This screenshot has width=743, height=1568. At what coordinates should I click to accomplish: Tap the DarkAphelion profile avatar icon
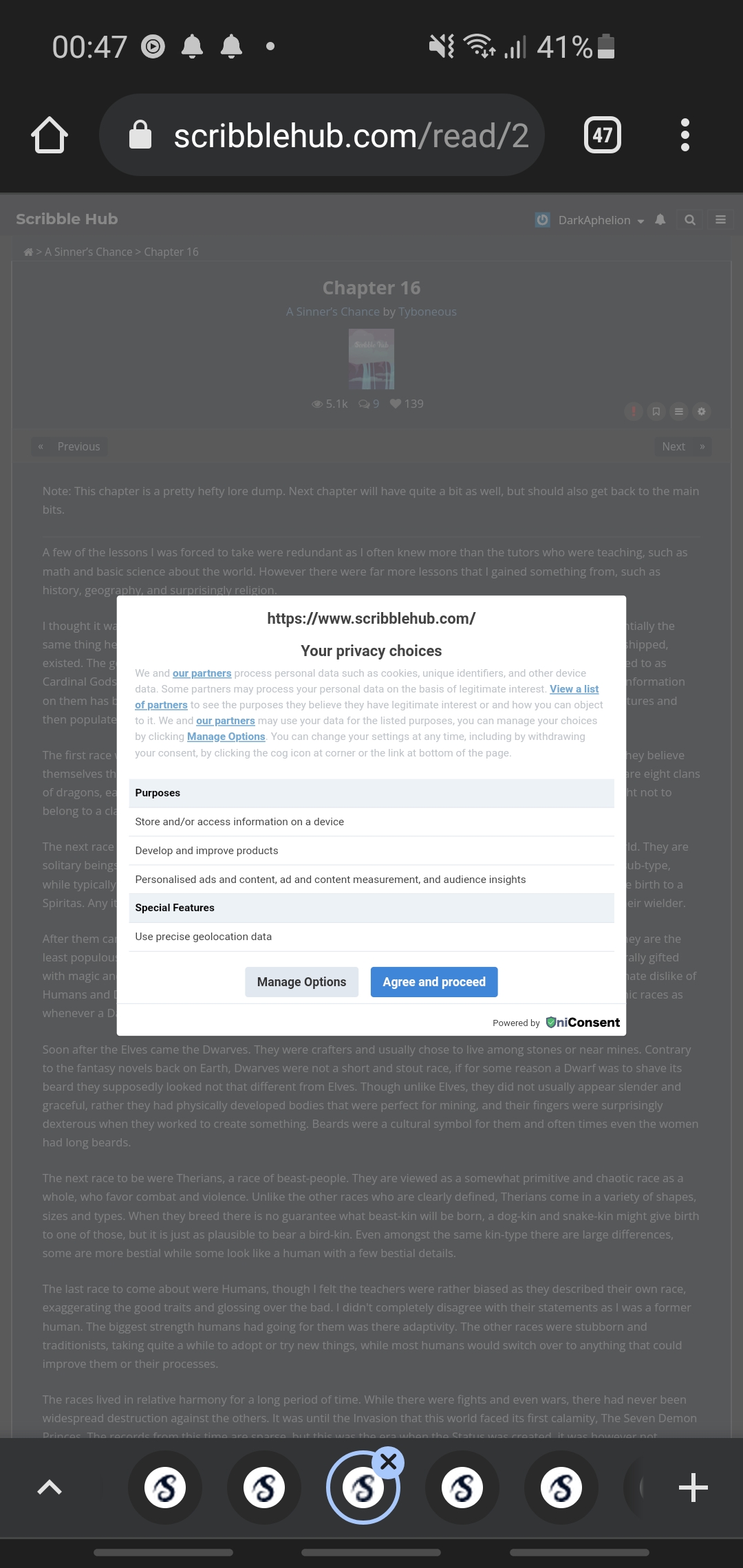(x=543, y=220)
